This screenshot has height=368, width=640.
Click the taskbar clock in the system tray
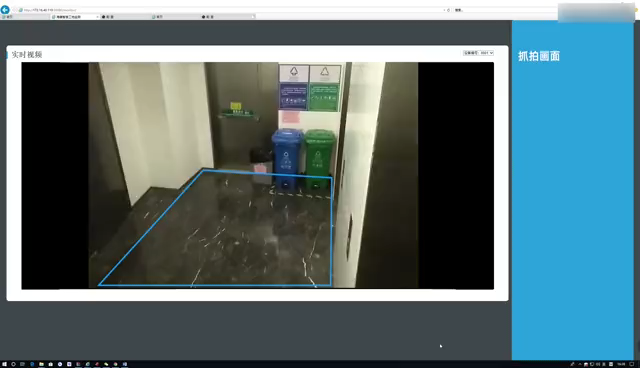(621, 364)
